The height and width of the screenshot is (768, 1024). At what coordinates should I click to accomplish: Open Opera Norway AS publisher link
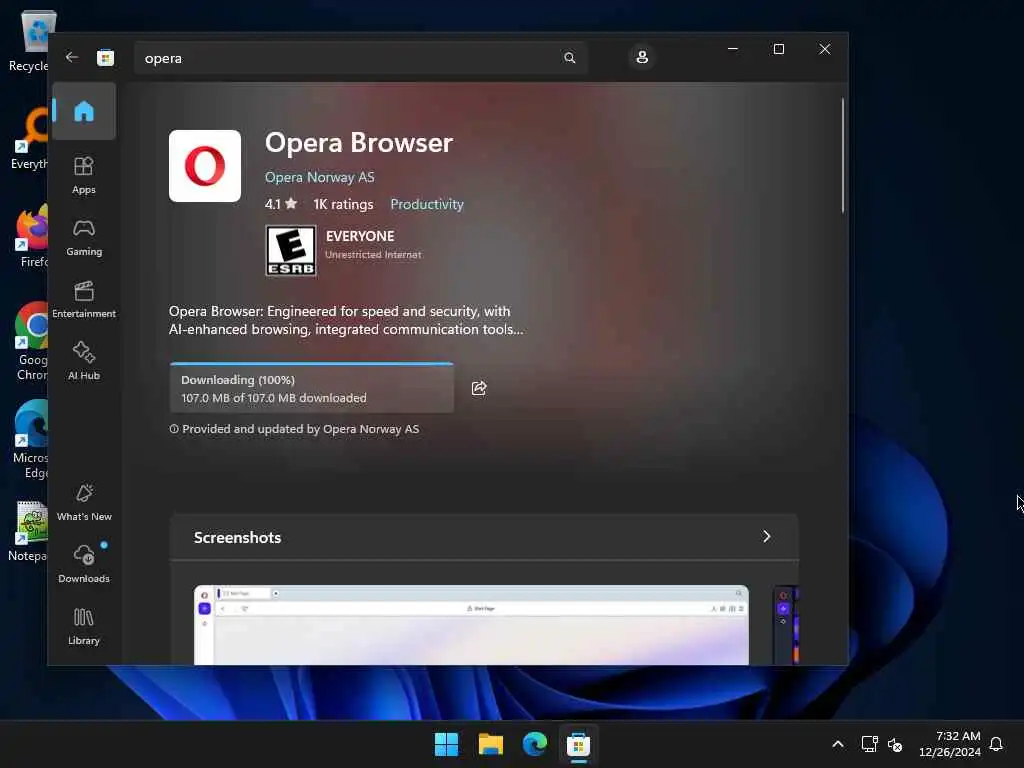coord(319,177)
